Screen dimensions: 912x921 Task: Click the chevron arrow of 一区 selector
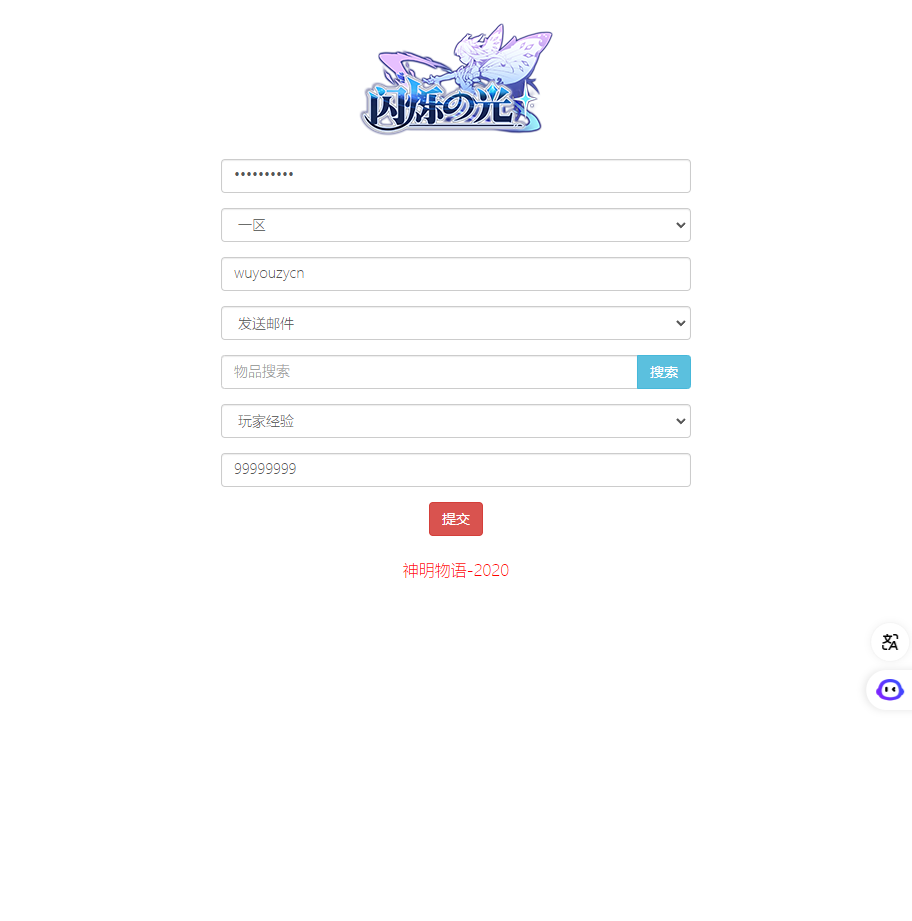tap(681, 225)
